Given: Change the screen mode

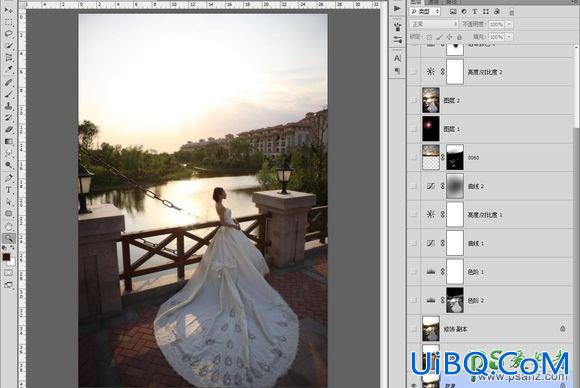Looking at the screenshot, I should point(8,285).
